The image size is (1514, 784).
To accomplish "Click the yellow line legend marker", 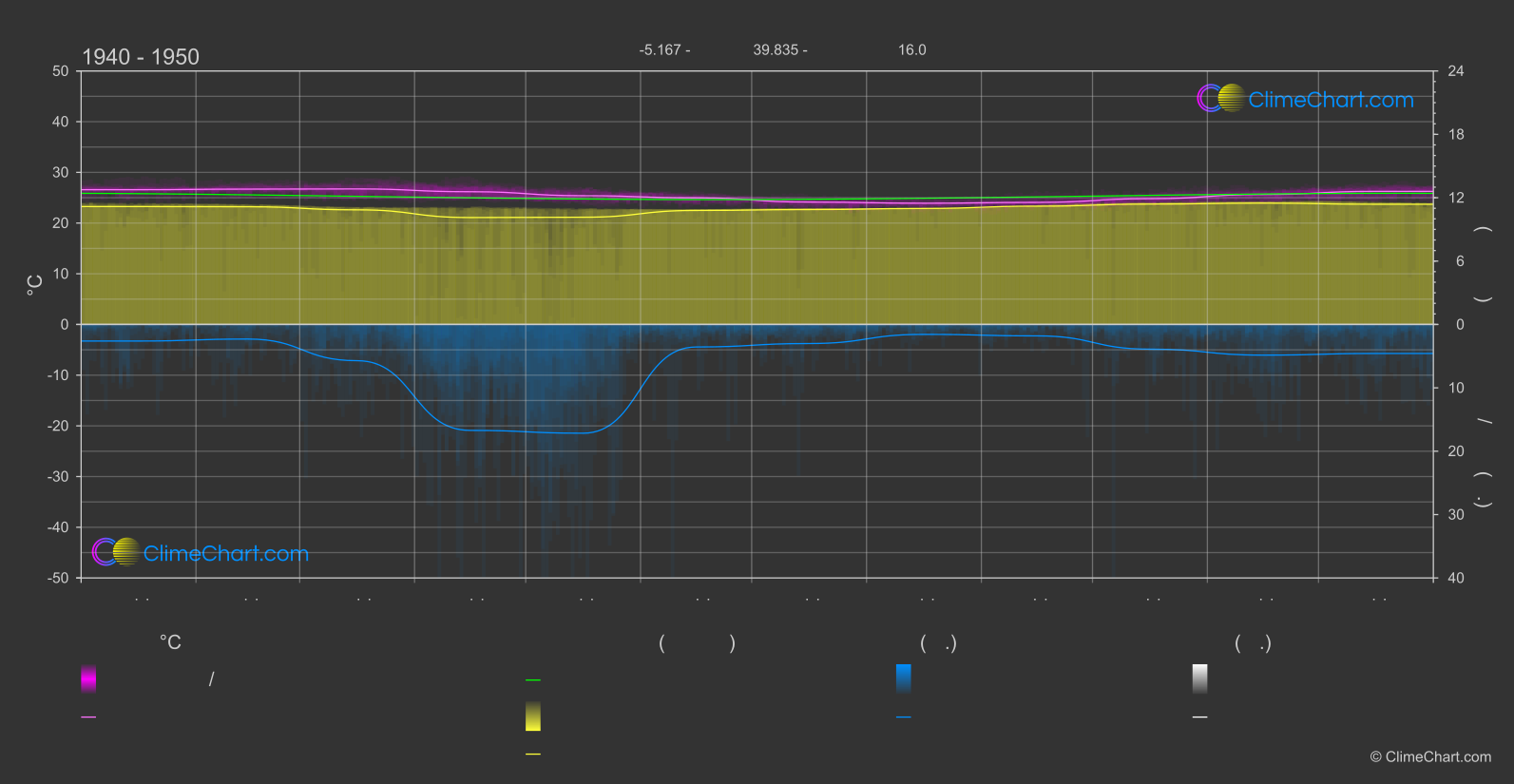I will tap(533, 755).
